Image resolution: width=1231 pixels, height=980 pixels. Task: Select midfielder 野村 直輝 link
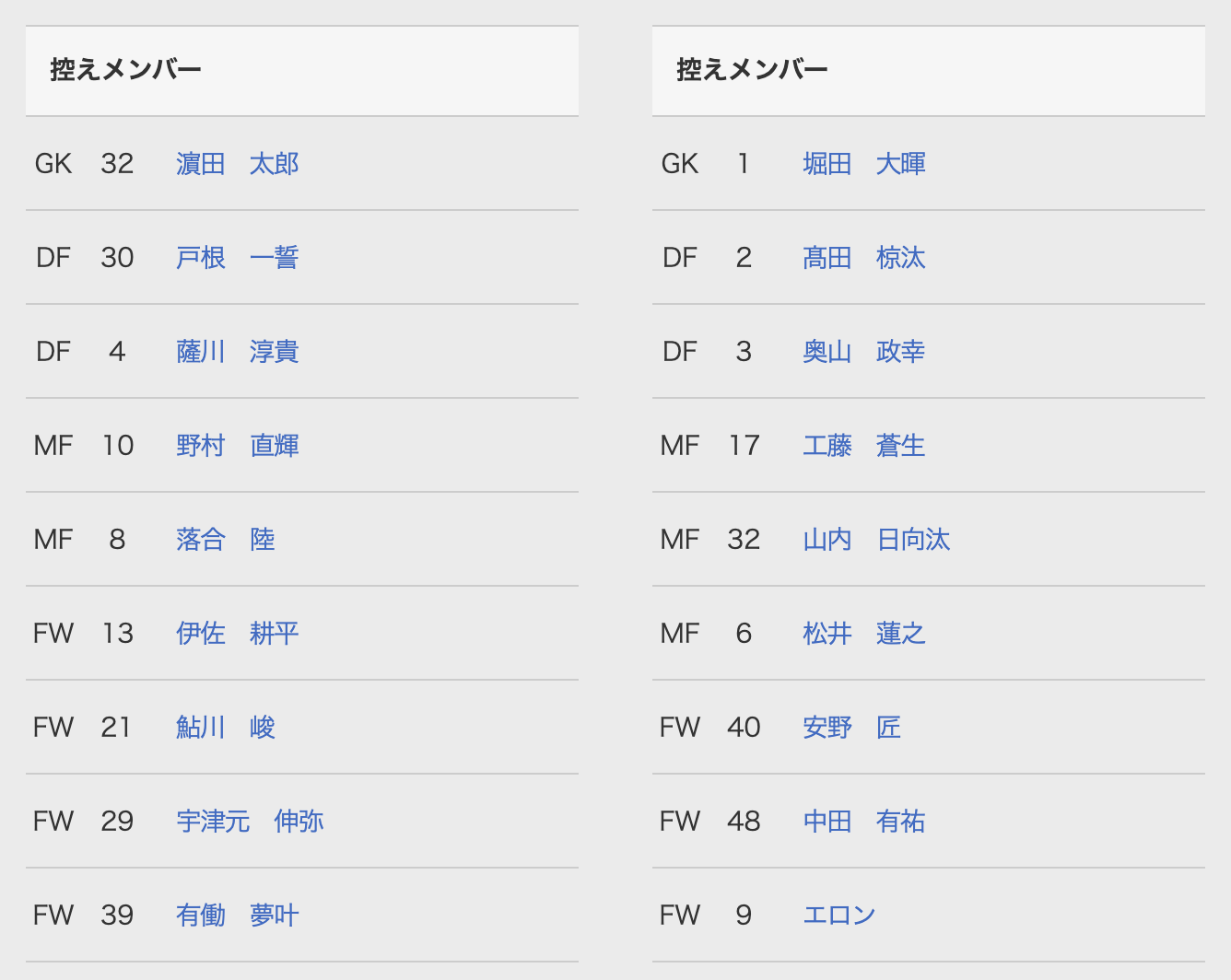(x=238, y=446)
